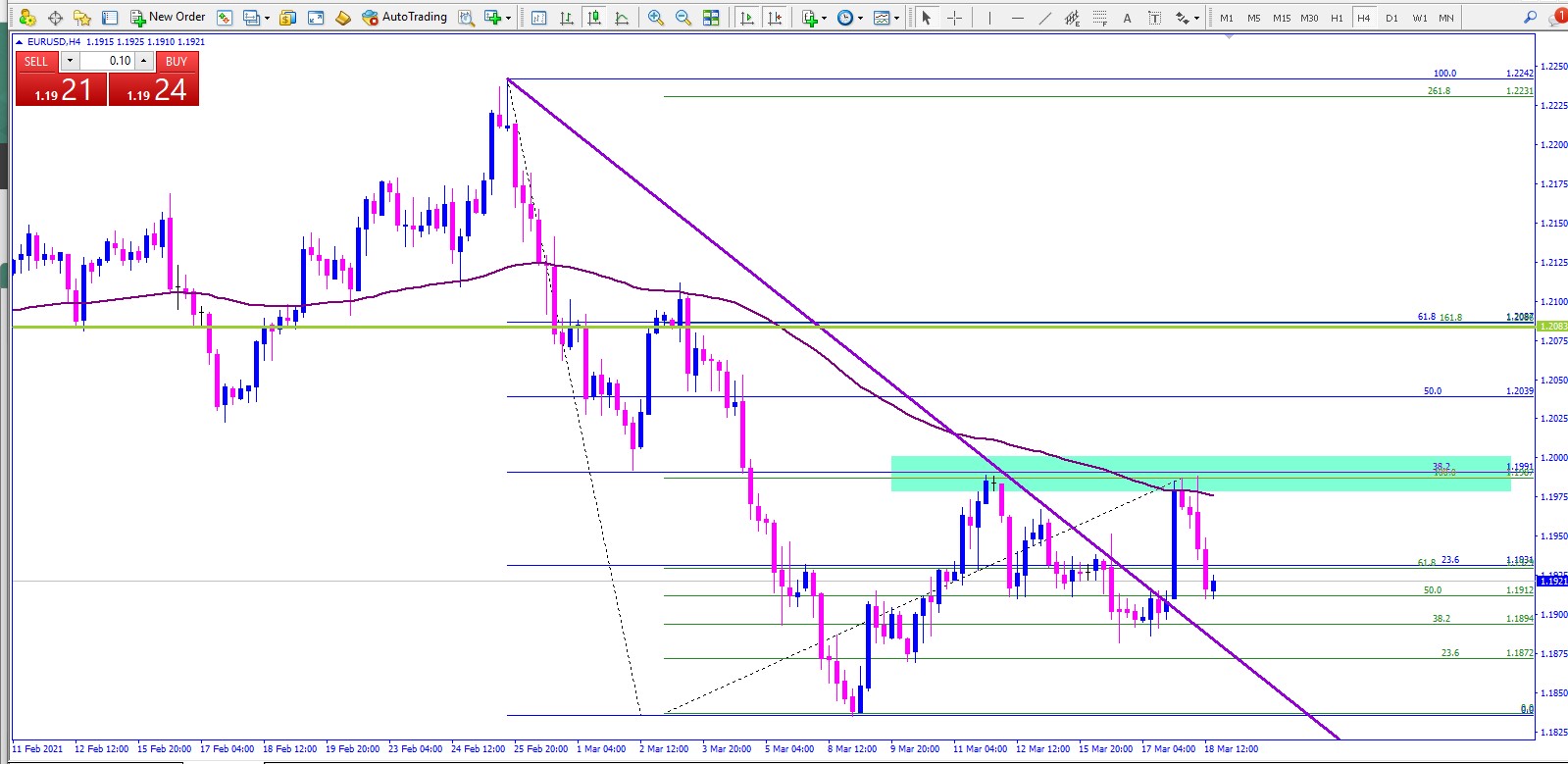This screenshot has height=764, width=1568.
Task: Decrease lot volume with down arrow
Action: click(x=70, y=61)
